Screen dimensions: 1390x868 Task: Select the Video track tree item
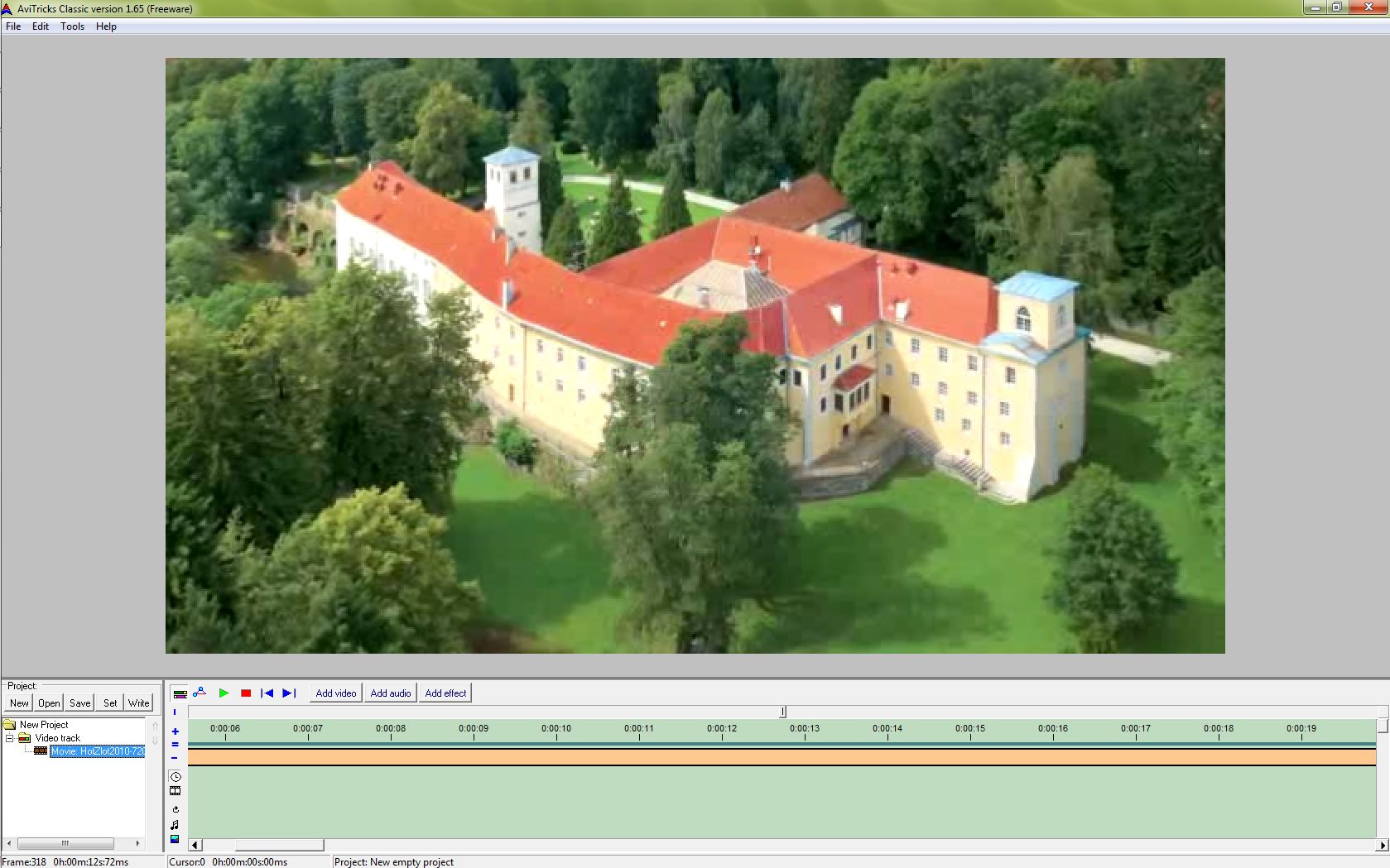pyautogui.click(x=58, y=738)
